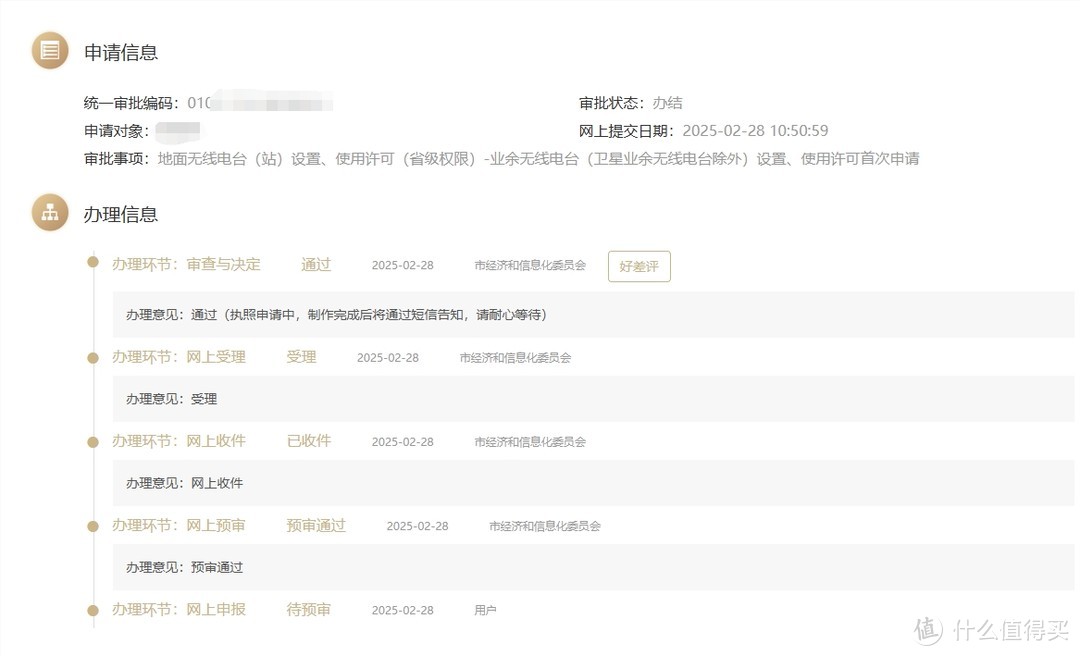
Task: Select the timeline dot beside 网上受理
Action: [x=93, y=357]
